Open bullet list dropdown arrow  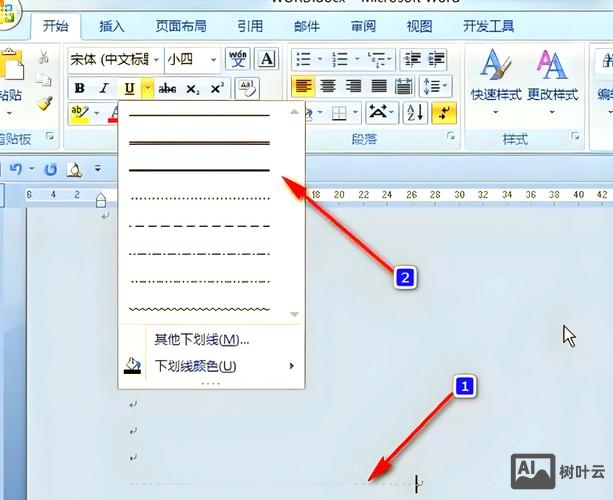coord(320,59)
